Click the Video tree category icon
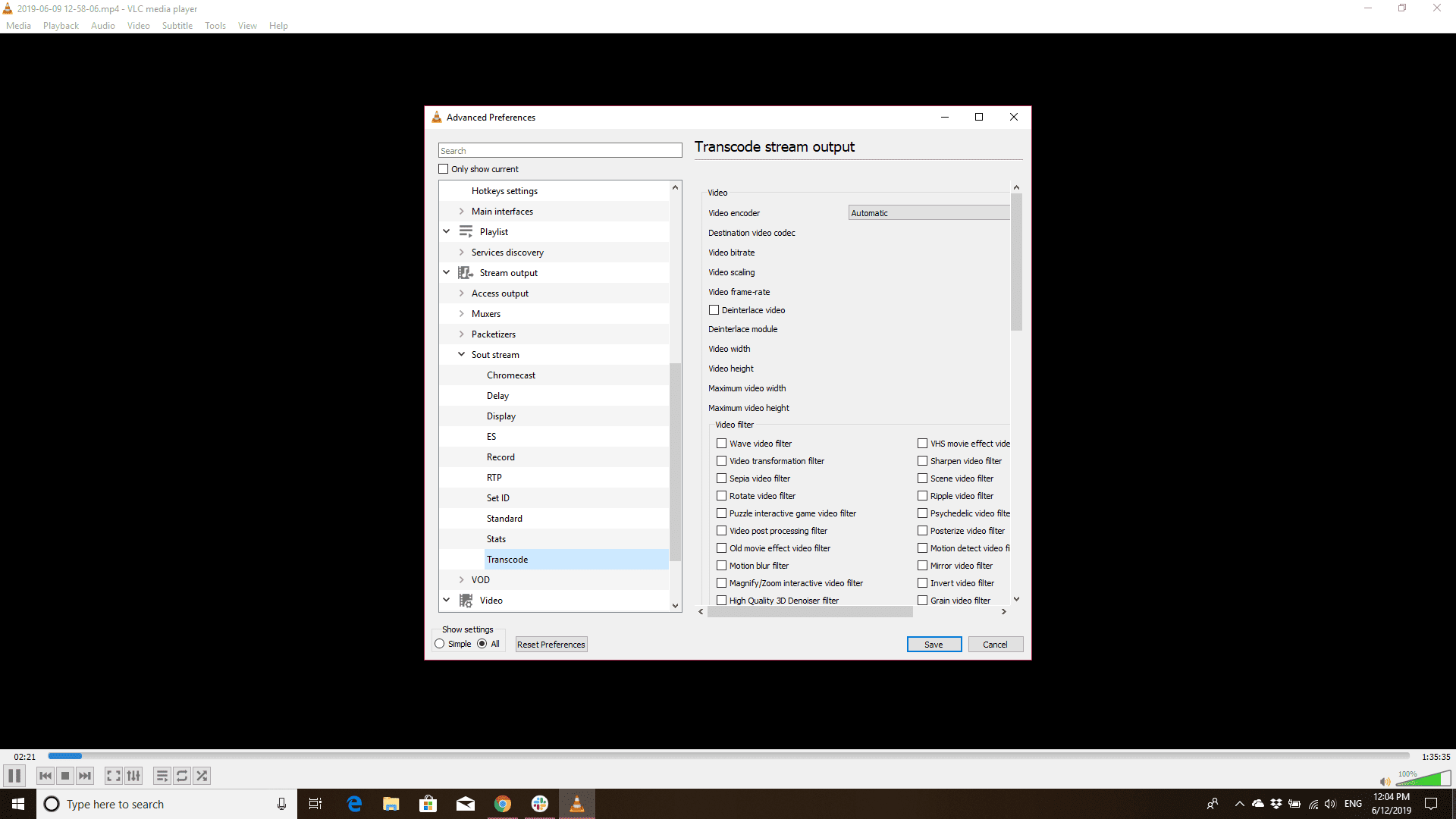 (x=466, y=600)
